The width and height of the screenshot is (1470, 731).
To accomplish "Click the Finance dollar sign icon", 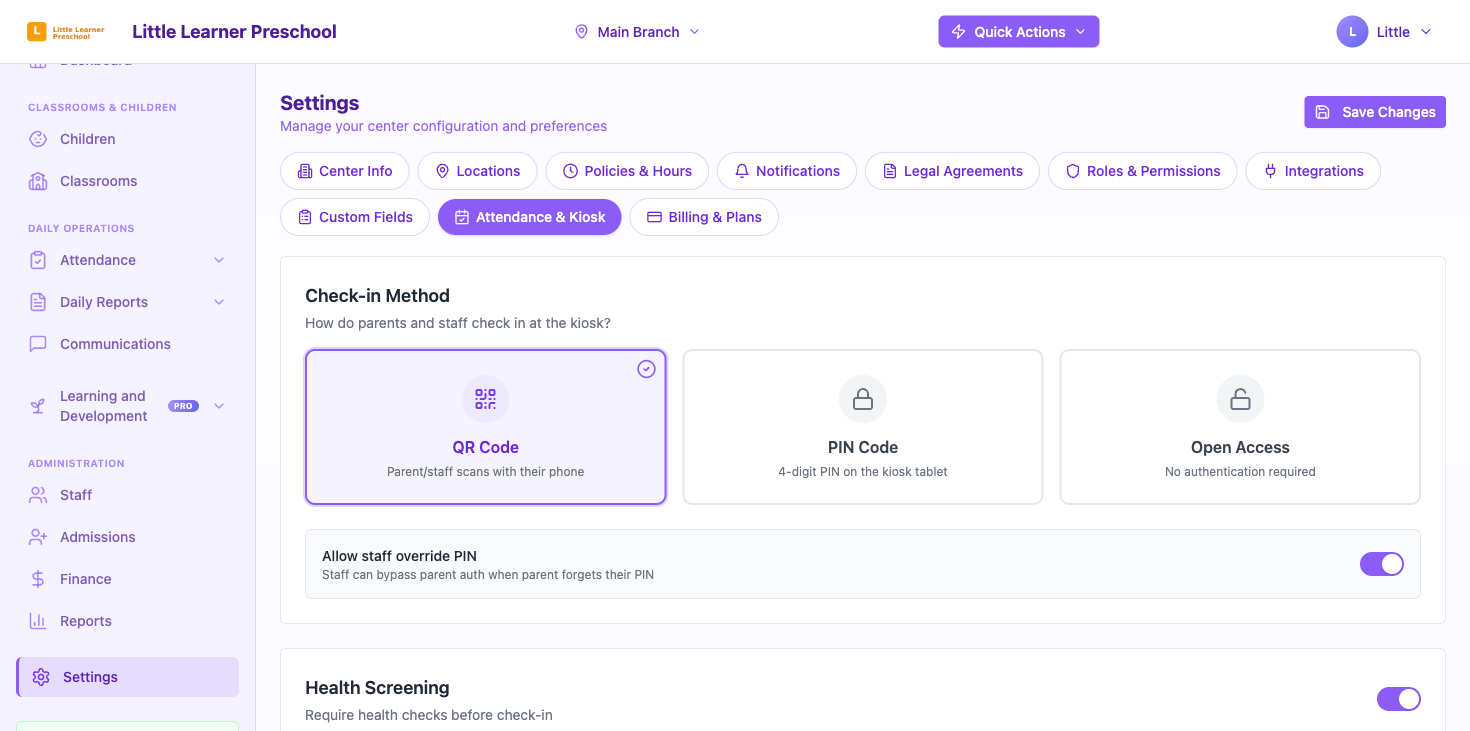I will (38, 579).
